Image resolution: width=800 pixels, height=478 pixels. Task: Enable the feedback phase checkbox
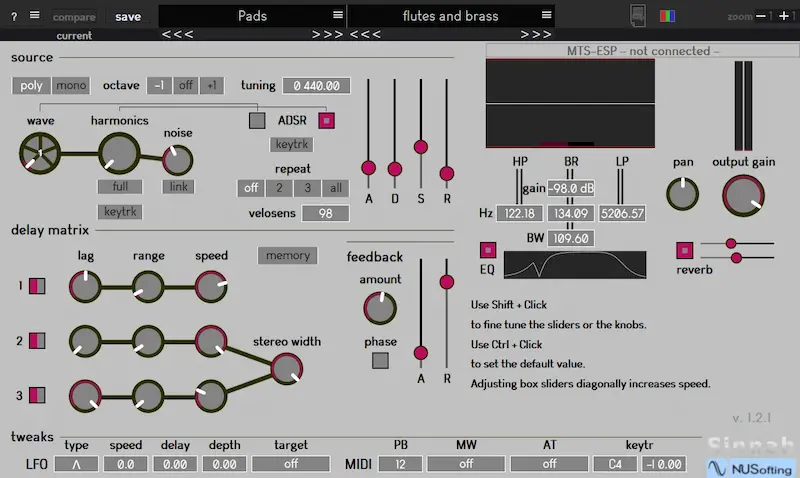[380, 361]
